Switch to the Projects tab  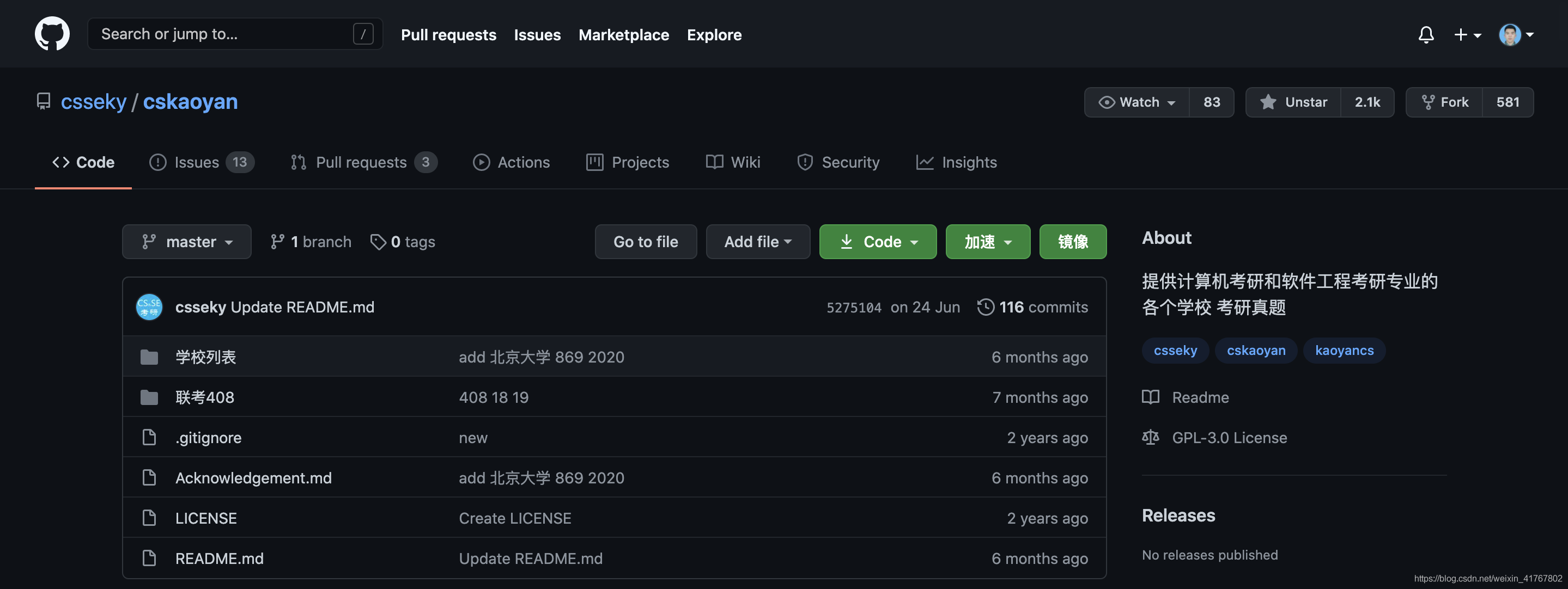coord(628,162)
